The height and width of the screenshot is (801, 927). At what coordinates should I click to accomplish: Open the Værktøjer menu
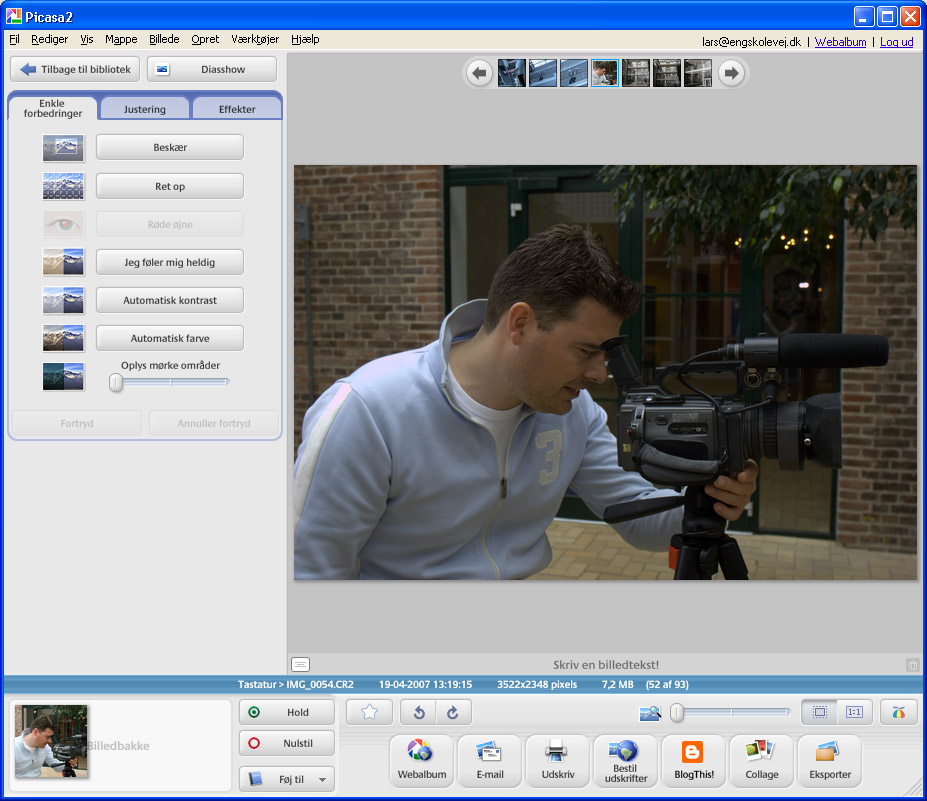(254, 39)
